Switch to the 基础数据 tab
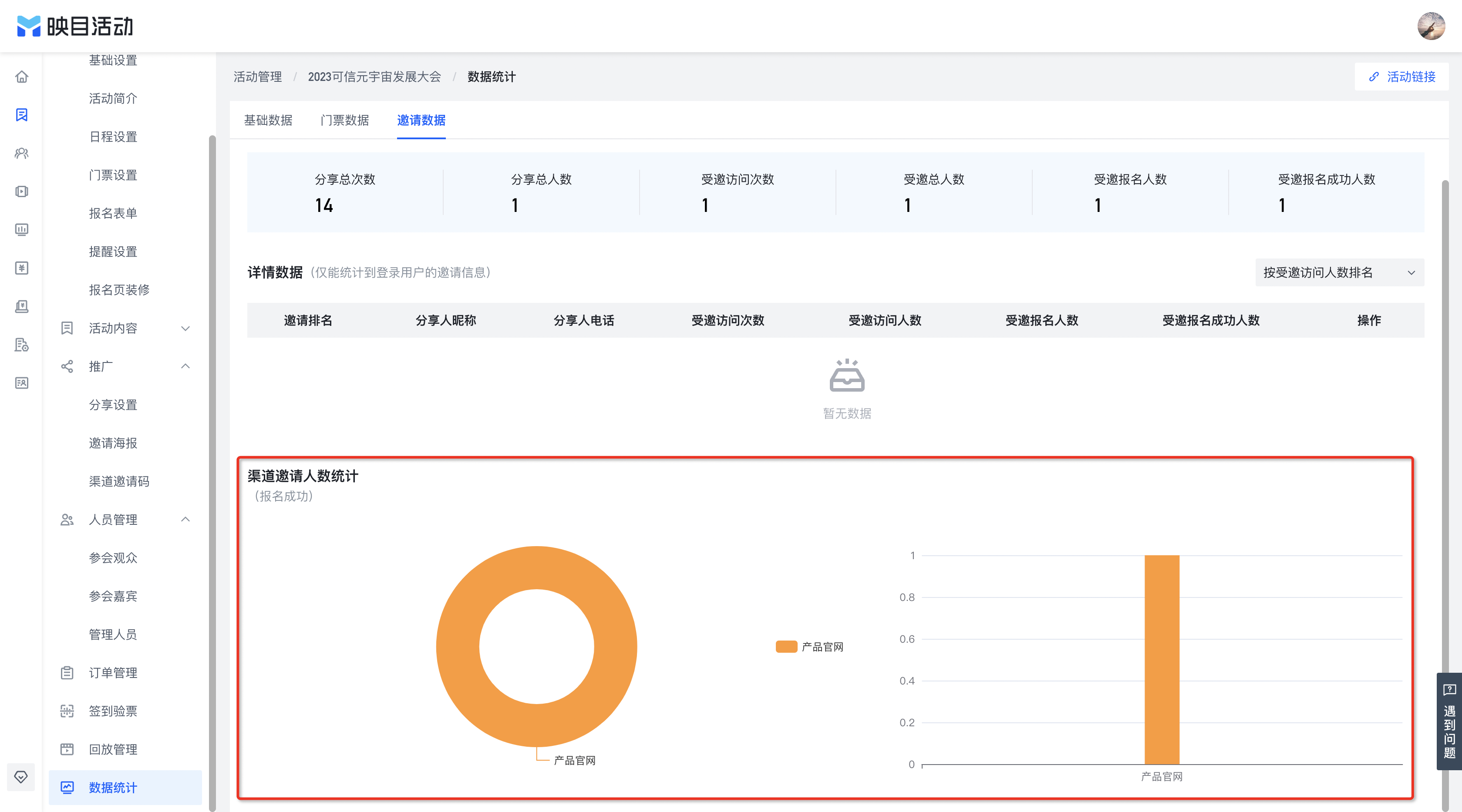1462x812 pixels. [268, 120]
